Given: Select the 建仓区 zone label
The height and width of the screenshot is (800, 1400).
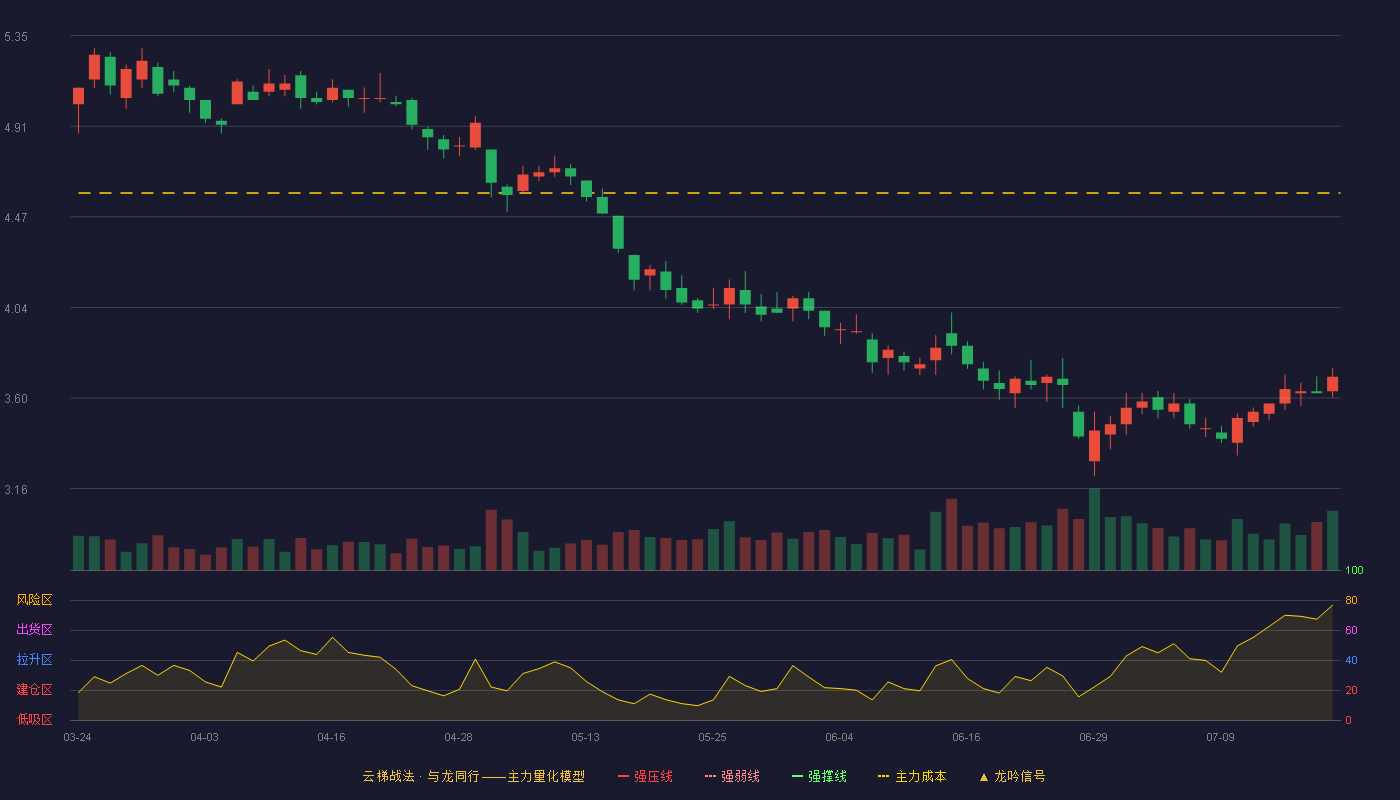Looking at the screenshot, I should click(34, 690).
